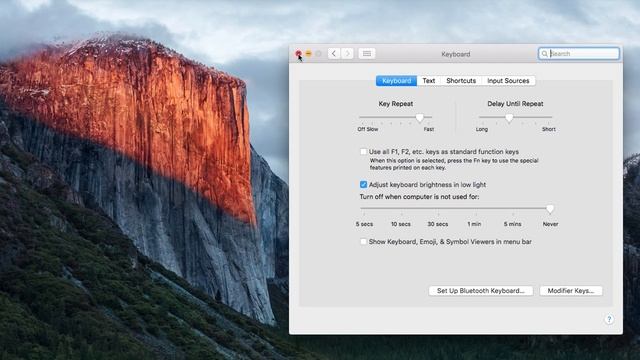Click the Key Repeat slider knob
The image size is (640, 360).
point(420,118)
